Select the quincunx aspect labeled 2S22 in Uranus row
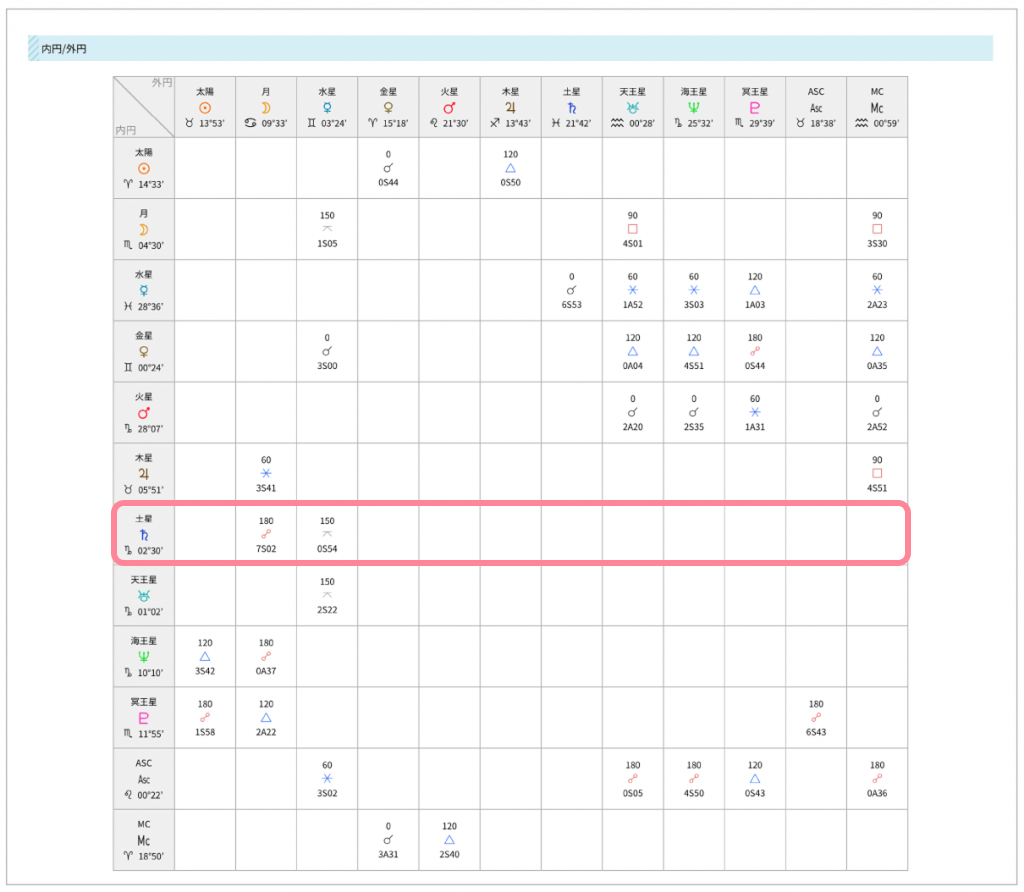The image size is (1024, 892). [327, 596]
